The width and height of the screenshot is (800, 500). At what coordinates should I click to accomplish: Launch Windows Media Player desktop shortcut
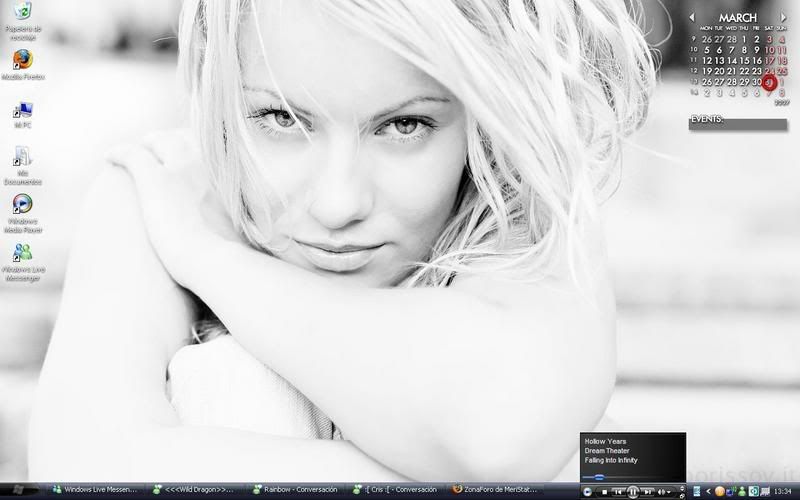pos(22,205)
